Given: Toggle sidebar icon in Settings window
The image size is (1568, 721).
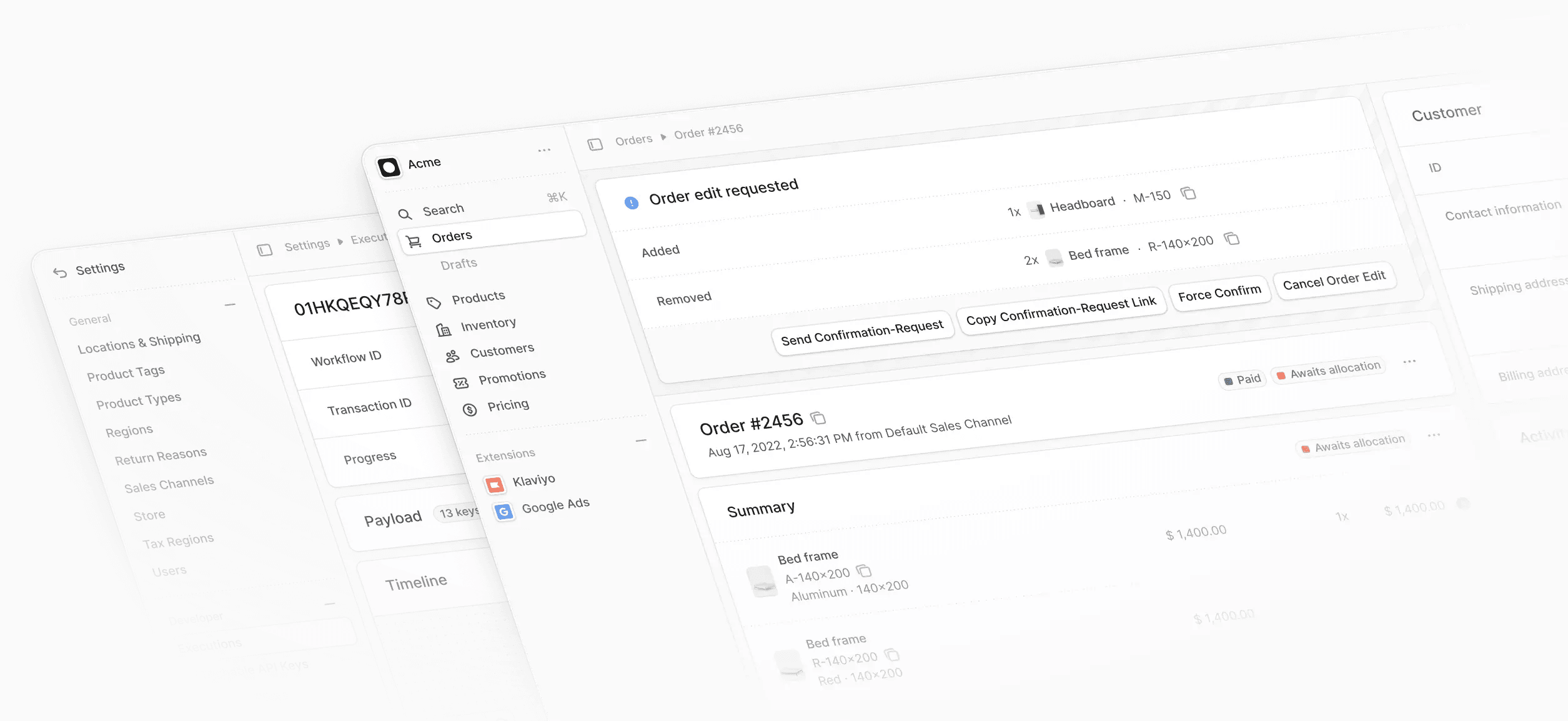Looking at the screenshot, I should coord(265,250).
